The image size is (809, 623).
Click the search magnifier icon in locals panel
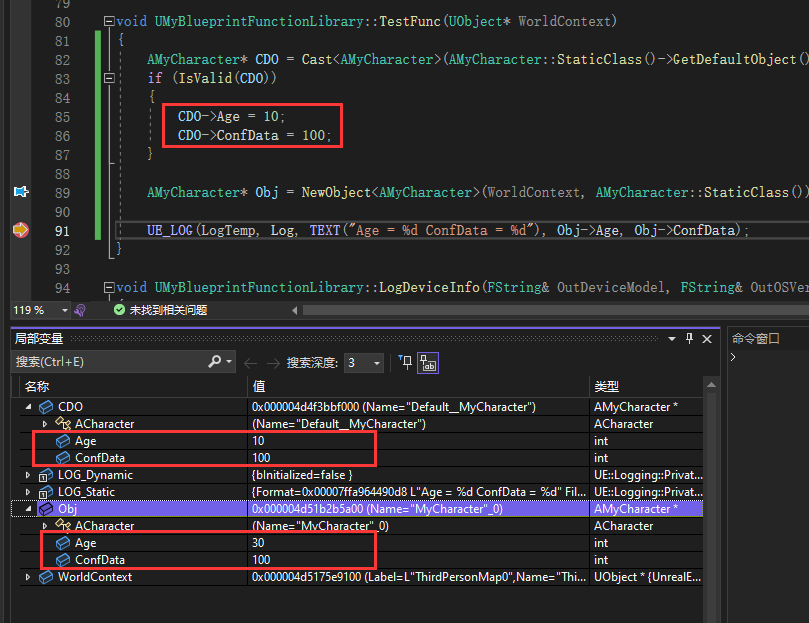tap(215, 362)
